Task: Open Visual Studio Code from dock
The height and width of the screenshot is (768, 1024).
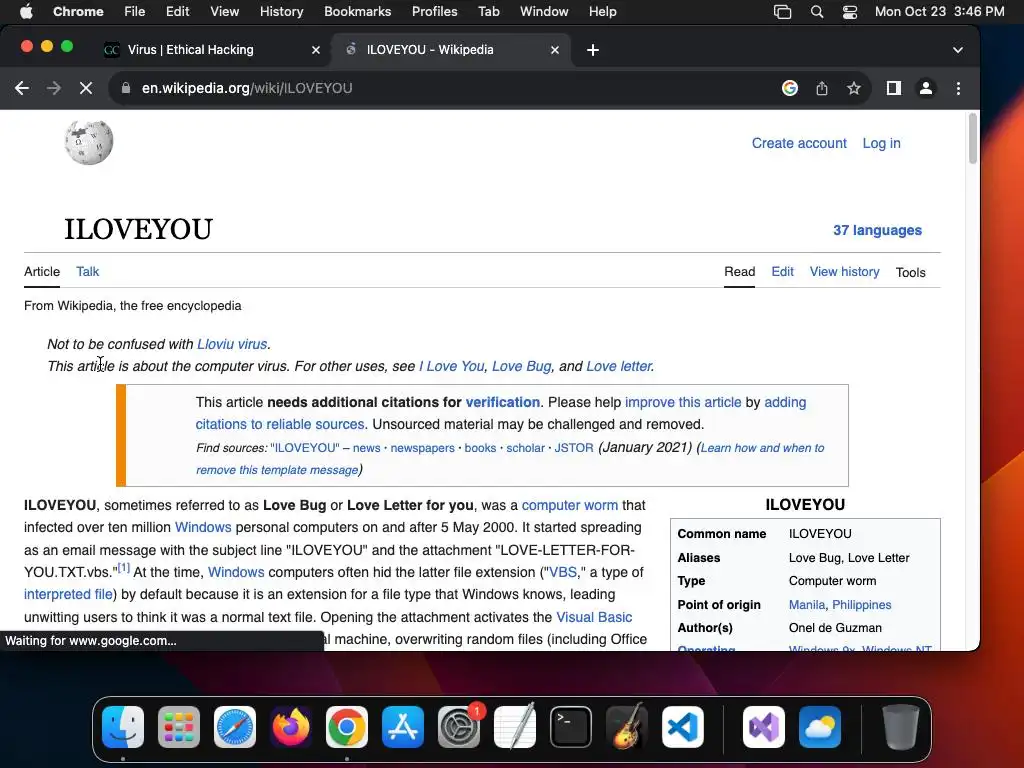Action: coord(682,727)
